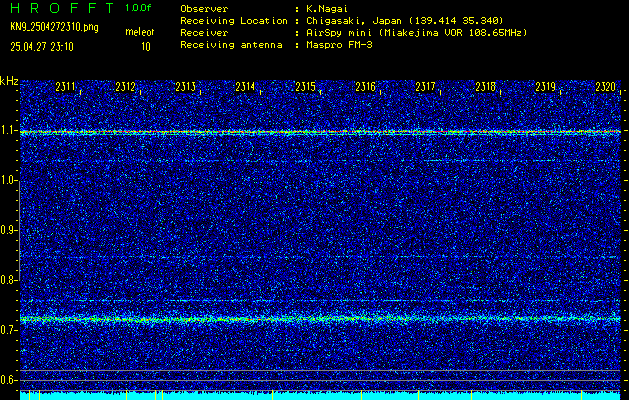The image size is (629, 400).
Task: Select the observer name K.Nagai
Action: coord(327,8)
